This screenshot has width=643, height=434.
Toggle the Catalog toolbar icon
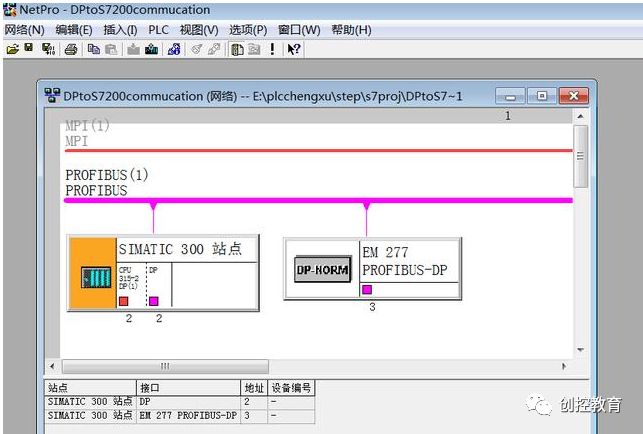(237, 50)
